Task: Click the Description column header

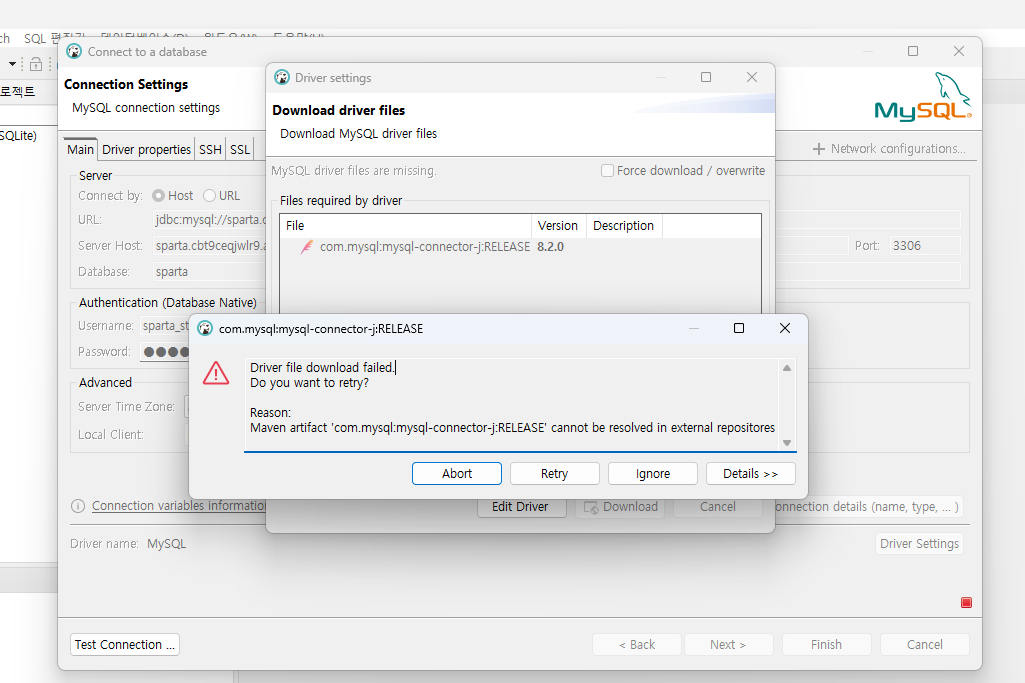Action: tap(624, 225)
